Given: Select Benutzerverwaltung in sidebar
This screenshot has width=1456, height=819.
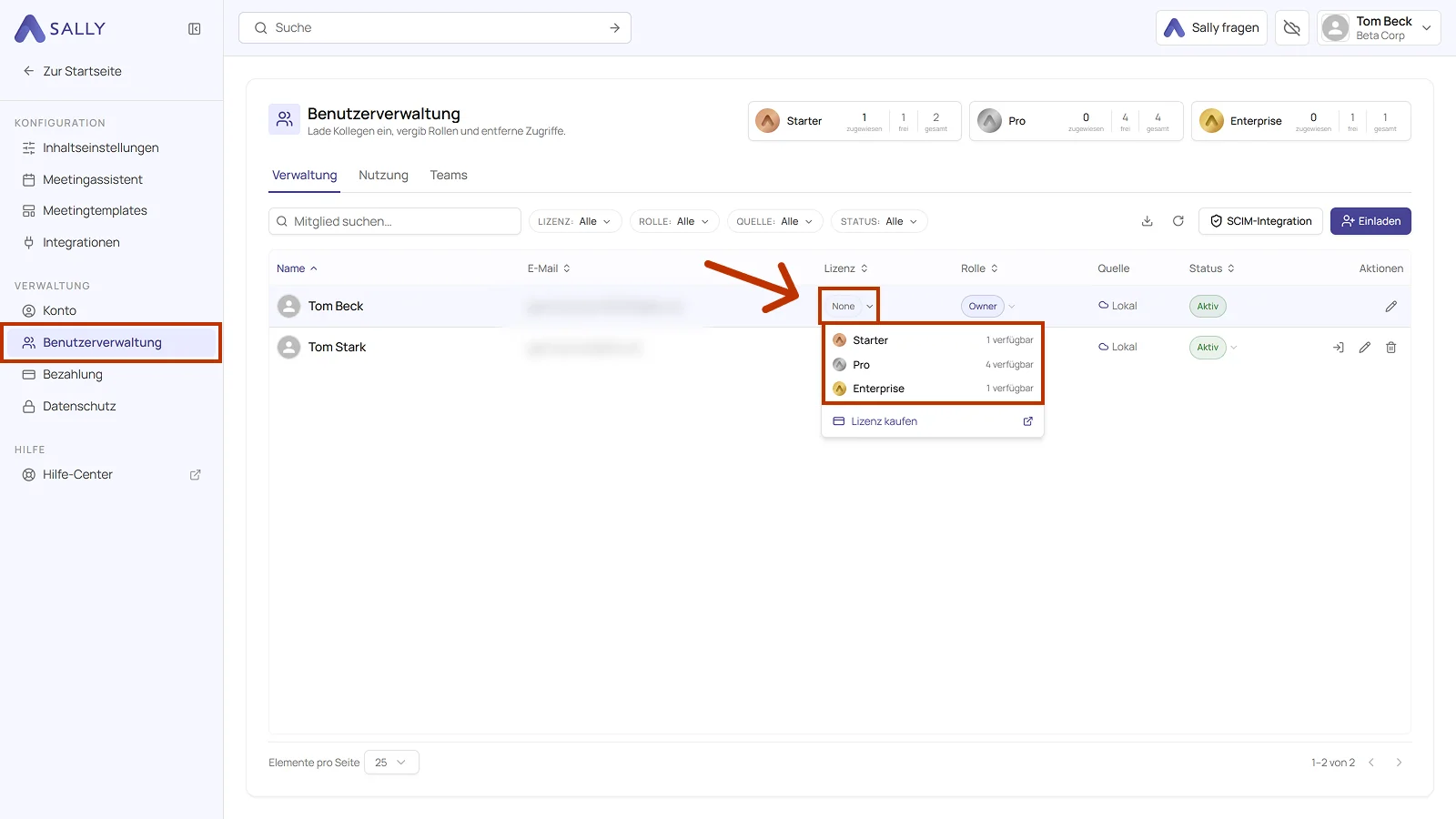Looking at the screenshot, I should [111, 343].
